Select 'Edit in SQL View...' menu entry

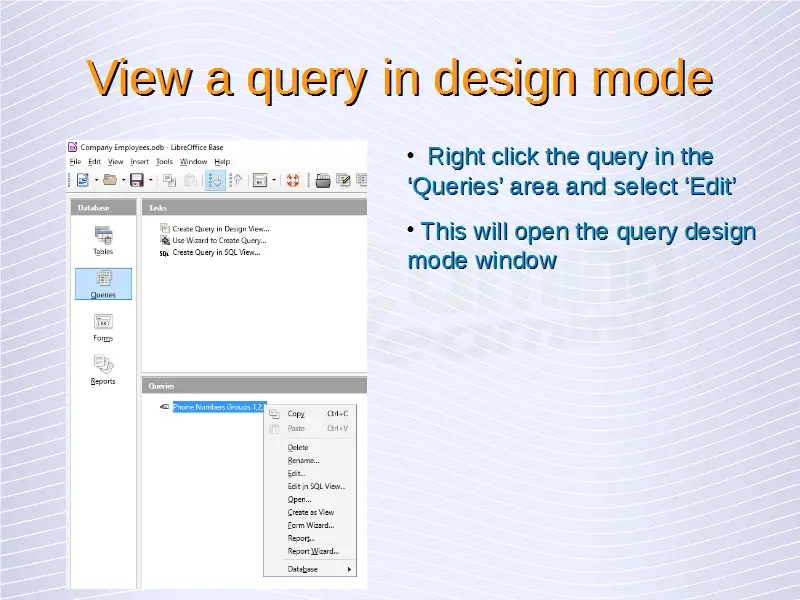(316, 486)
